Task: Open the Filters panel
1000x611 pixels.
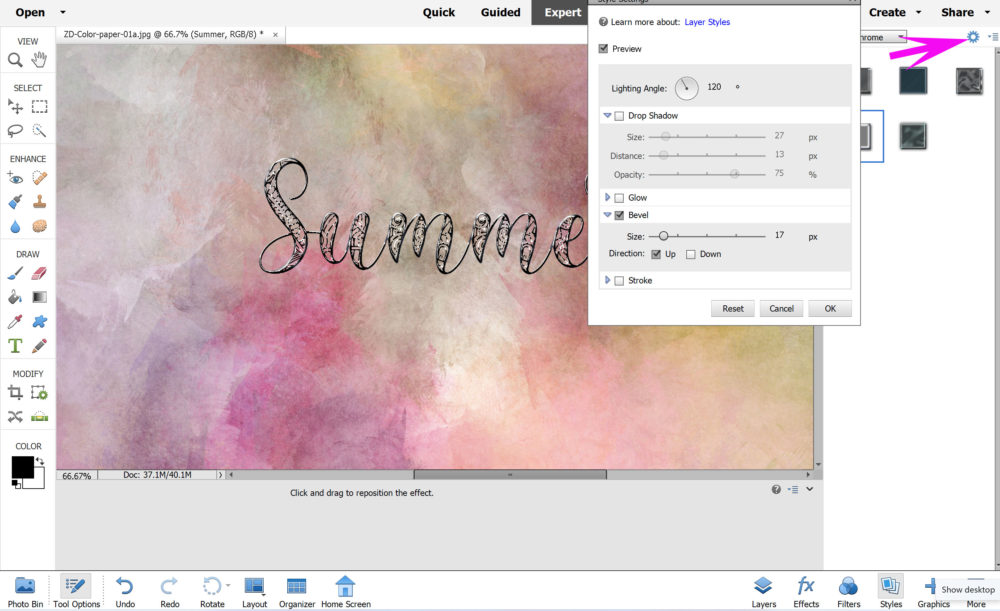Action: (848, 591)
